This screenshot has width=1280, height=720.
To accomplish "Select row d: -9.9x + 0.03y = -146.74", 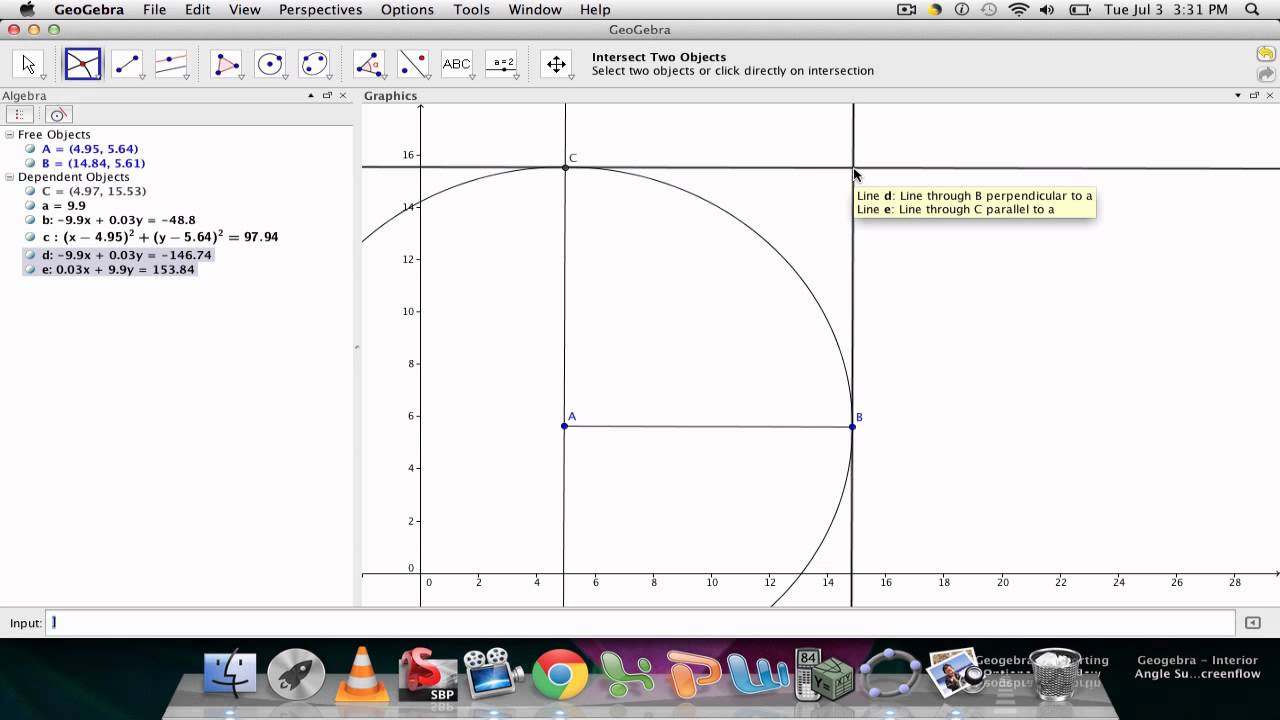I will pos(118,255).
